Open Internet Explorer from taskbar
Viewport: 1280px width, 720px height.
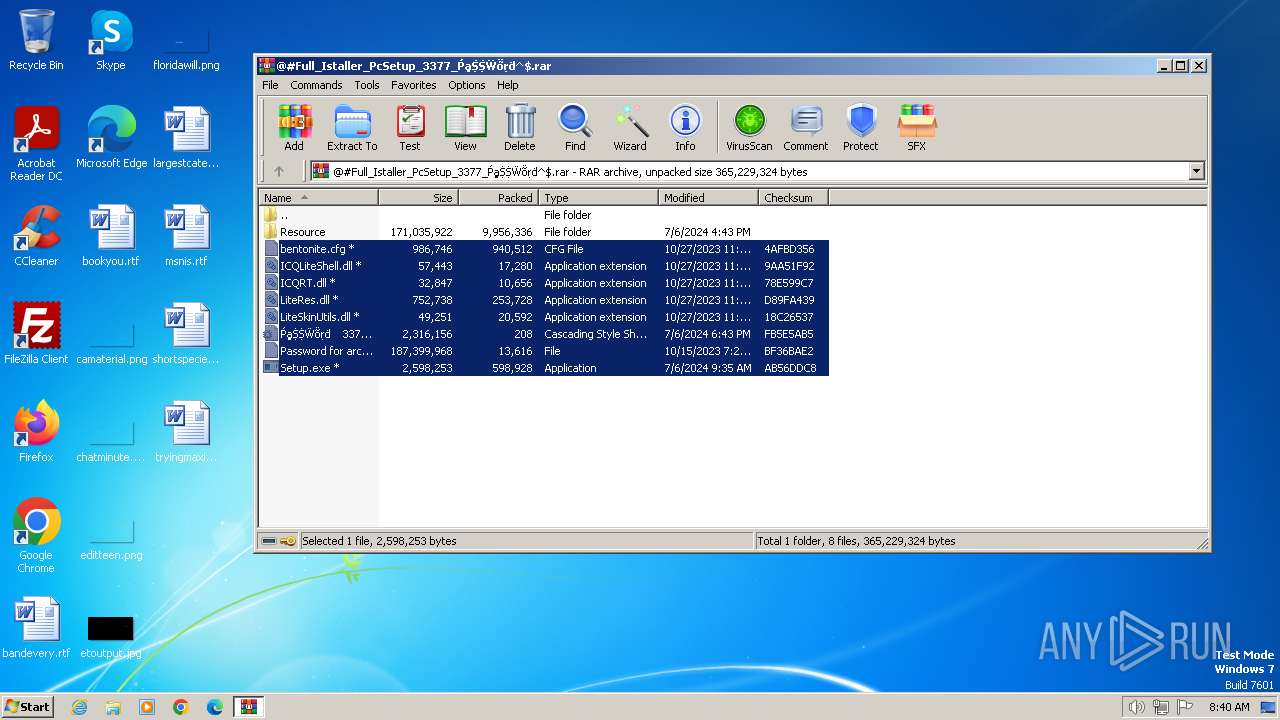pos(79,707)
